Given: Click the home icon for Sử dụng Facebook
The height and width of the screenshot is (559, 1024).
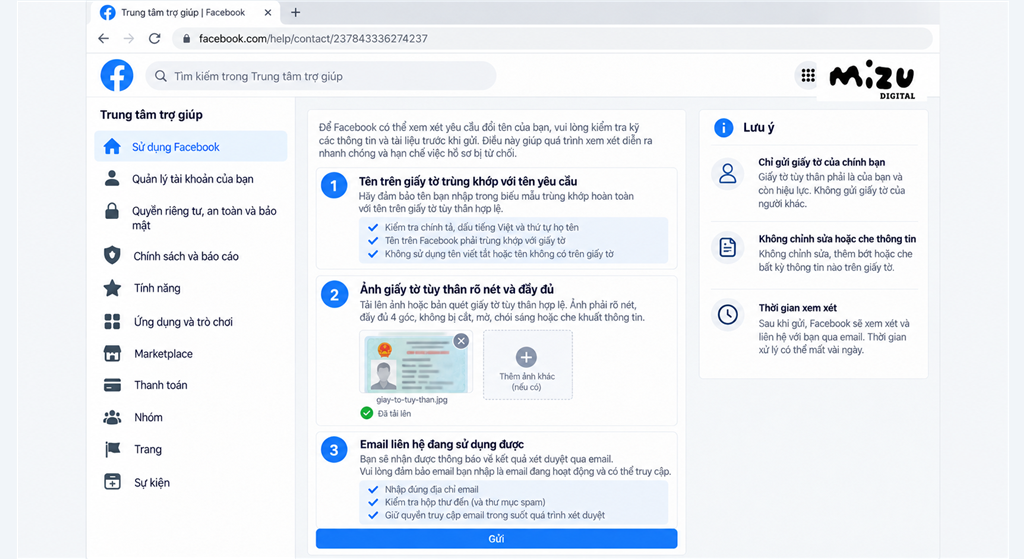Looking at the screenshot, I should click(x=112, y=146).
